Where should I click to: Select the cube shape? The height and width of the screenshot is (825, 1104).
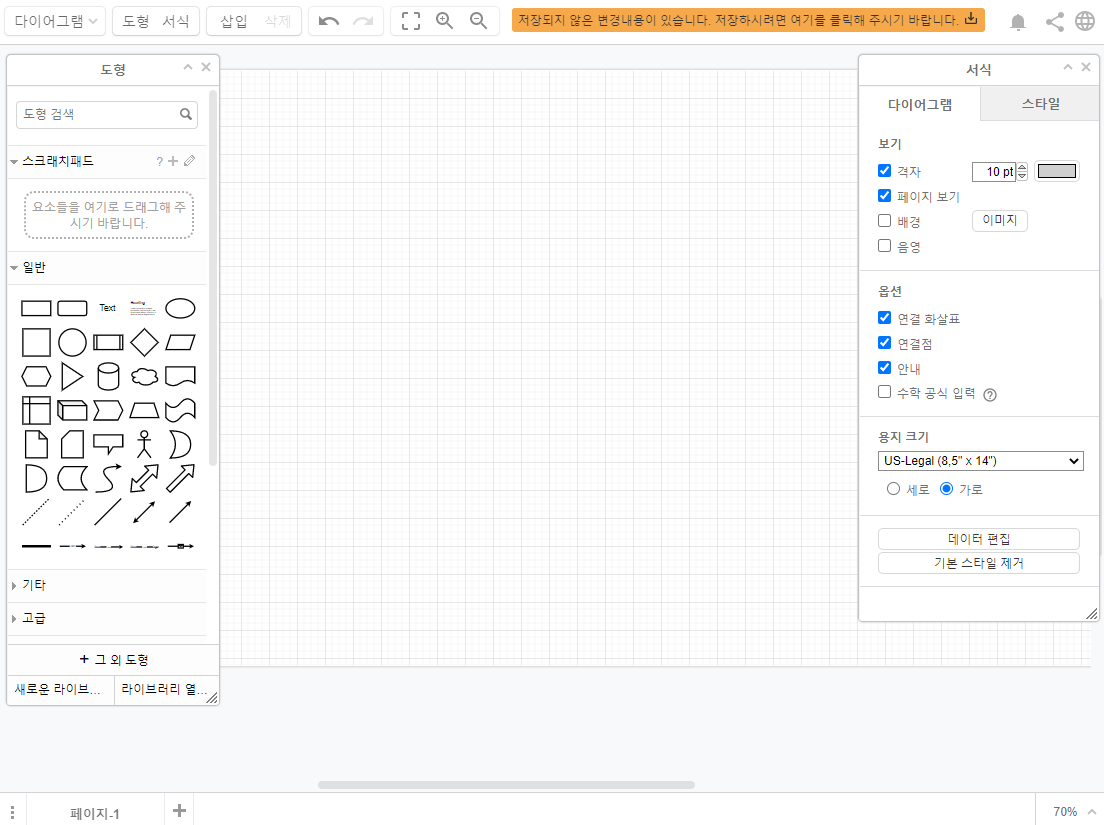pyautogui.click(x=72, y=410)
